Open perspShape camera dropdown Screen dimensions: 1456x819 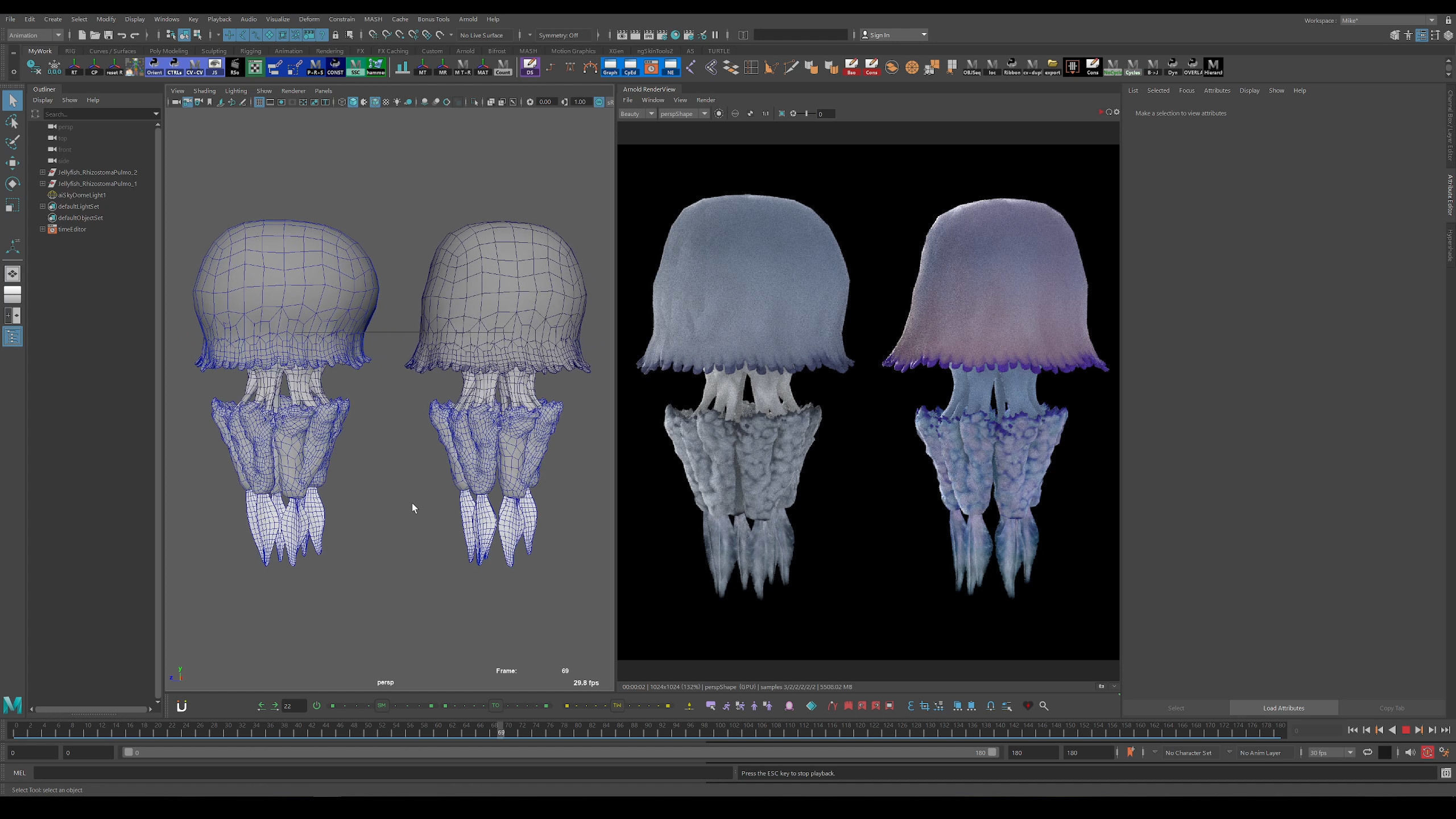tap(684, 114)
